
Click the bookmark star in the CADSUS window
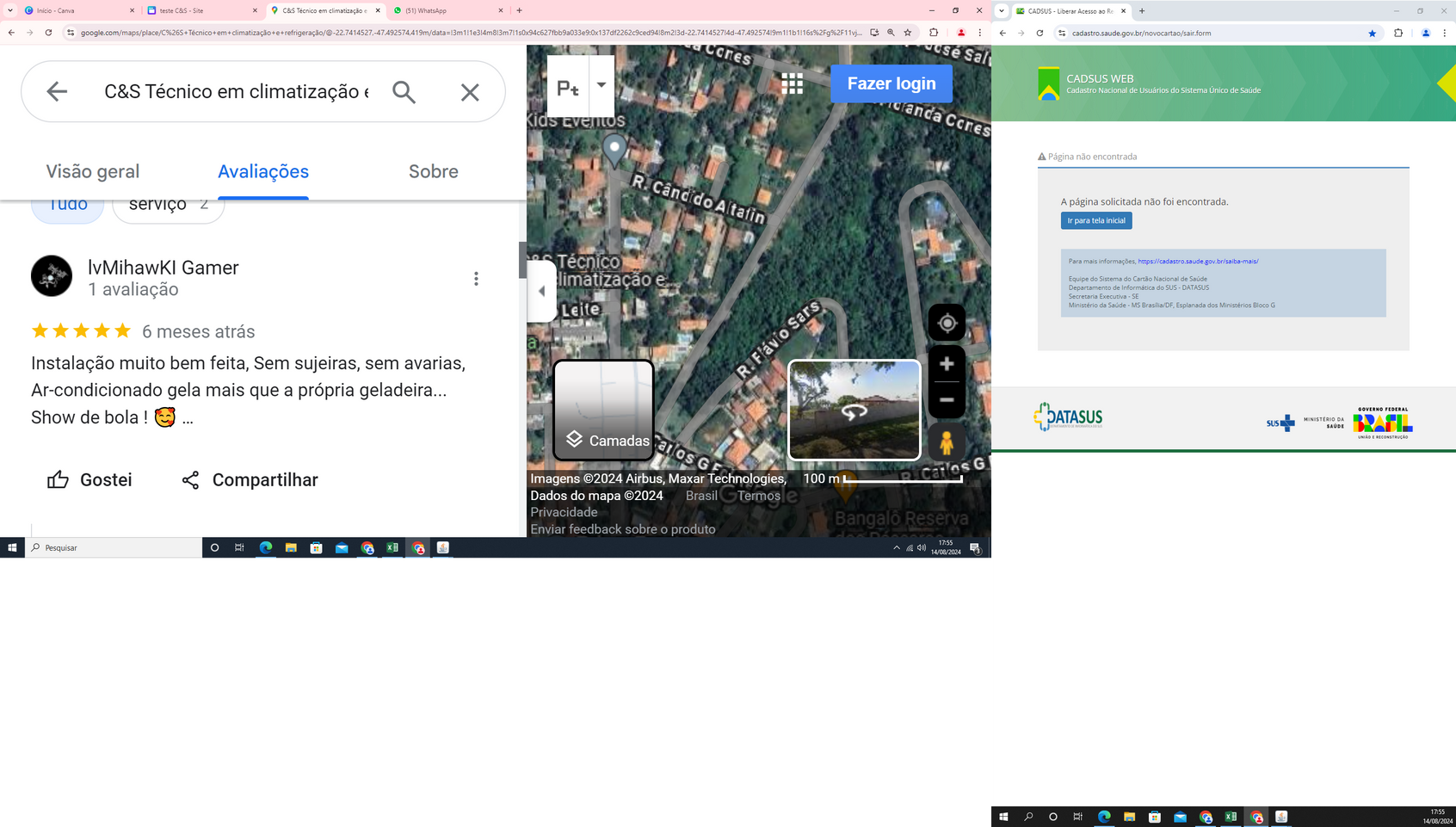tap(1372, 34)
